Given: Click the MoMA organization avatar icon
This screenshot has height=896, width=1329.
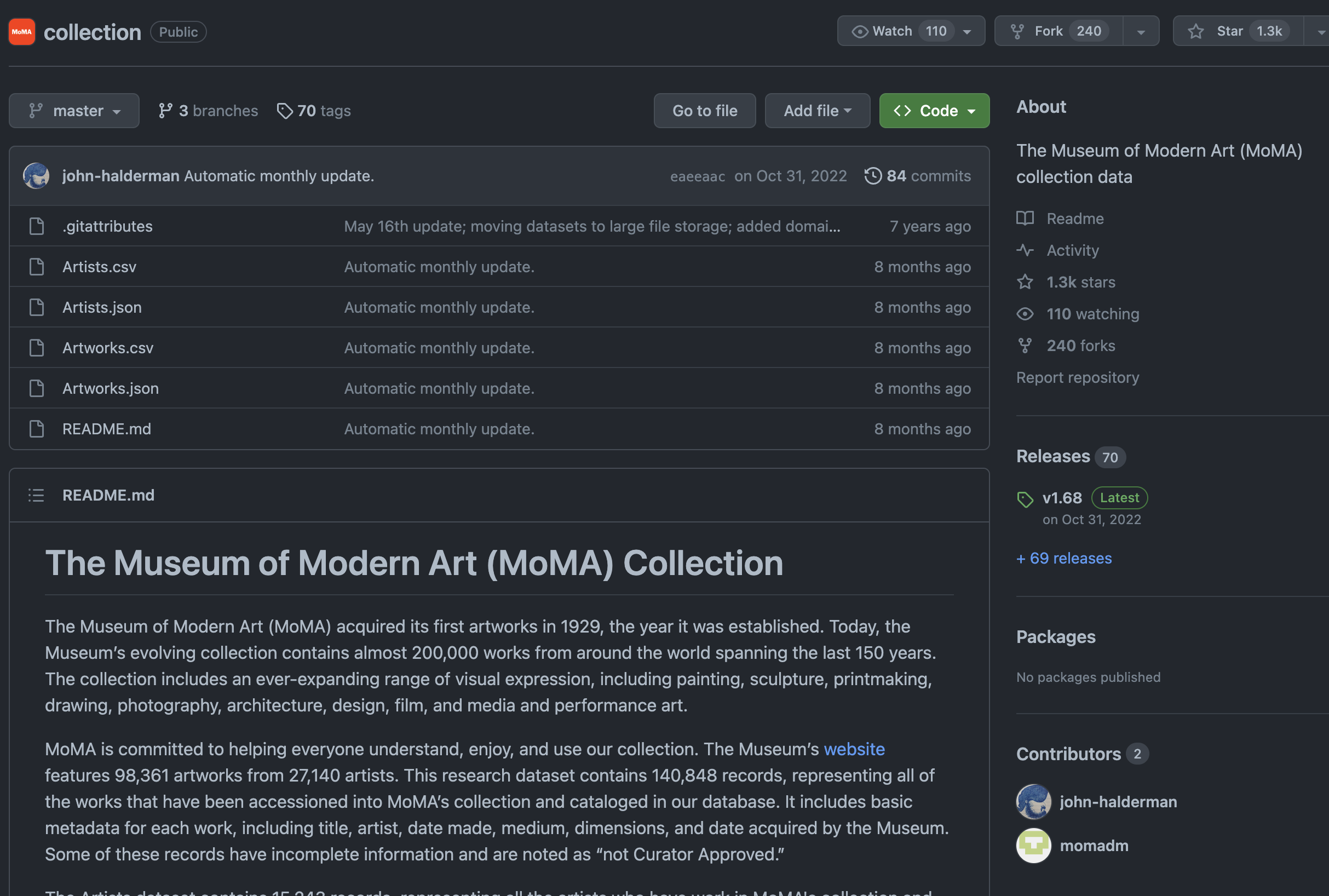Looking at the screenshot, I should pyautogui.click(x=22, y=31).
